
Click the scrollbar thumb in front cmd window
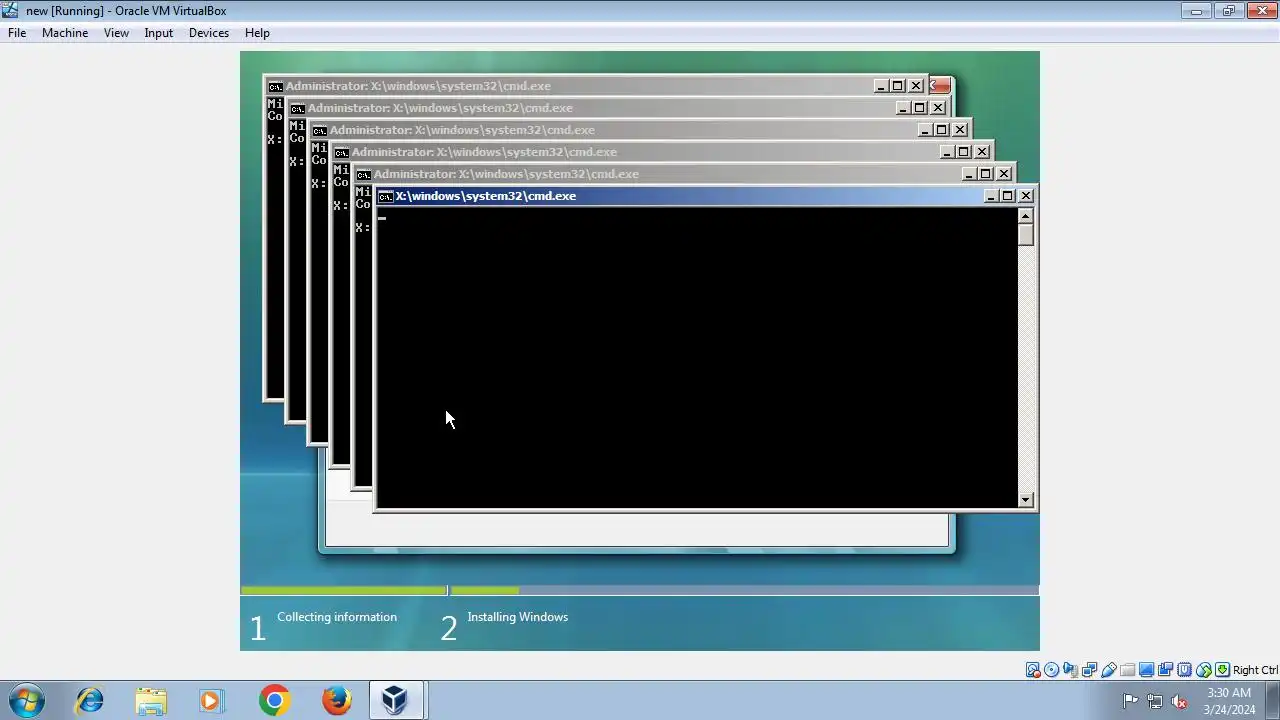[x=1025, y=235]
